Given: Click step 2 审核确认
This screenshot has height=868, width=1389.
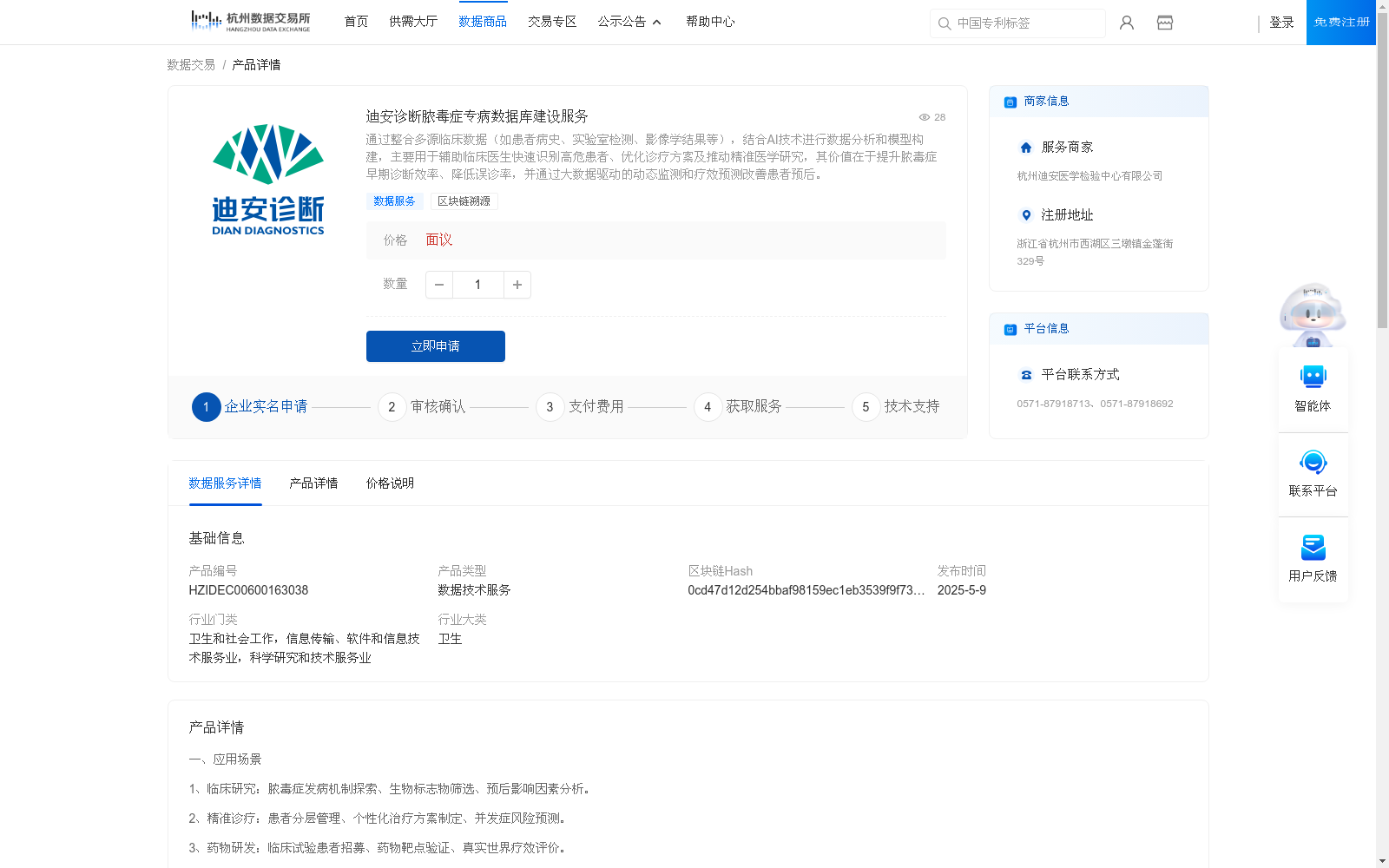Looking at the screenshot, I should tap(422, 407).
